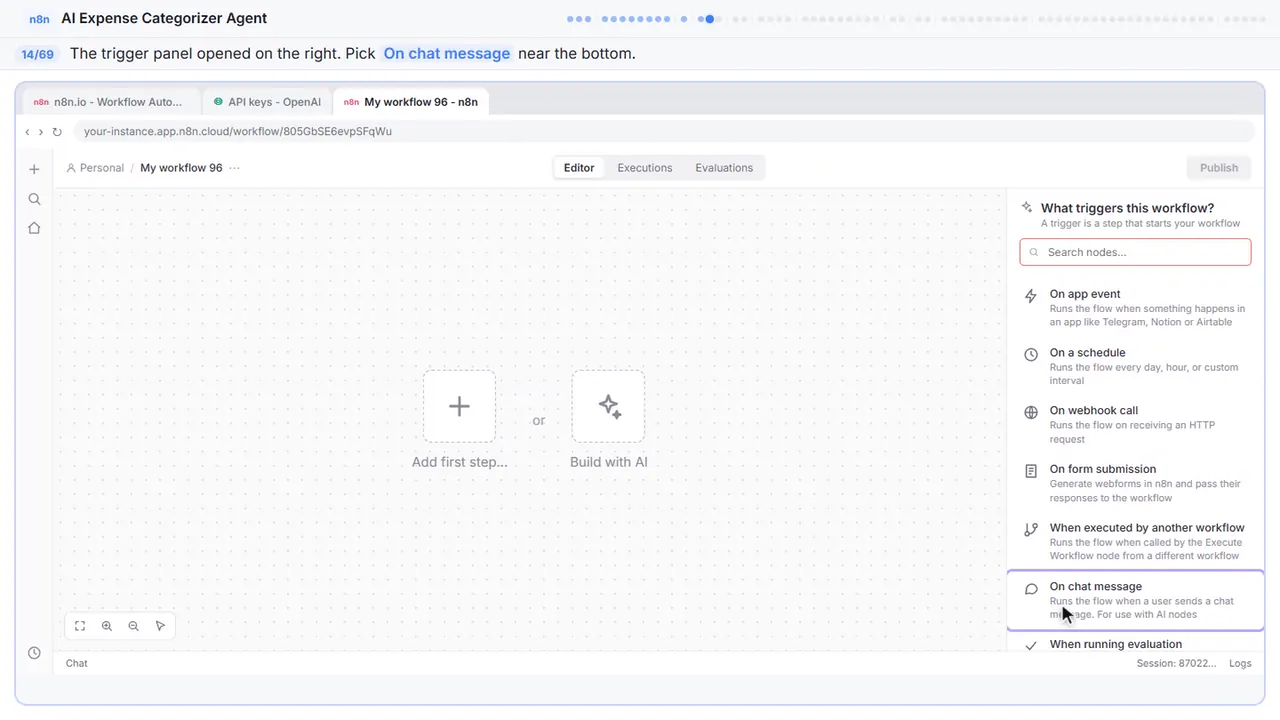Click the Publish button

point(1219,168)
